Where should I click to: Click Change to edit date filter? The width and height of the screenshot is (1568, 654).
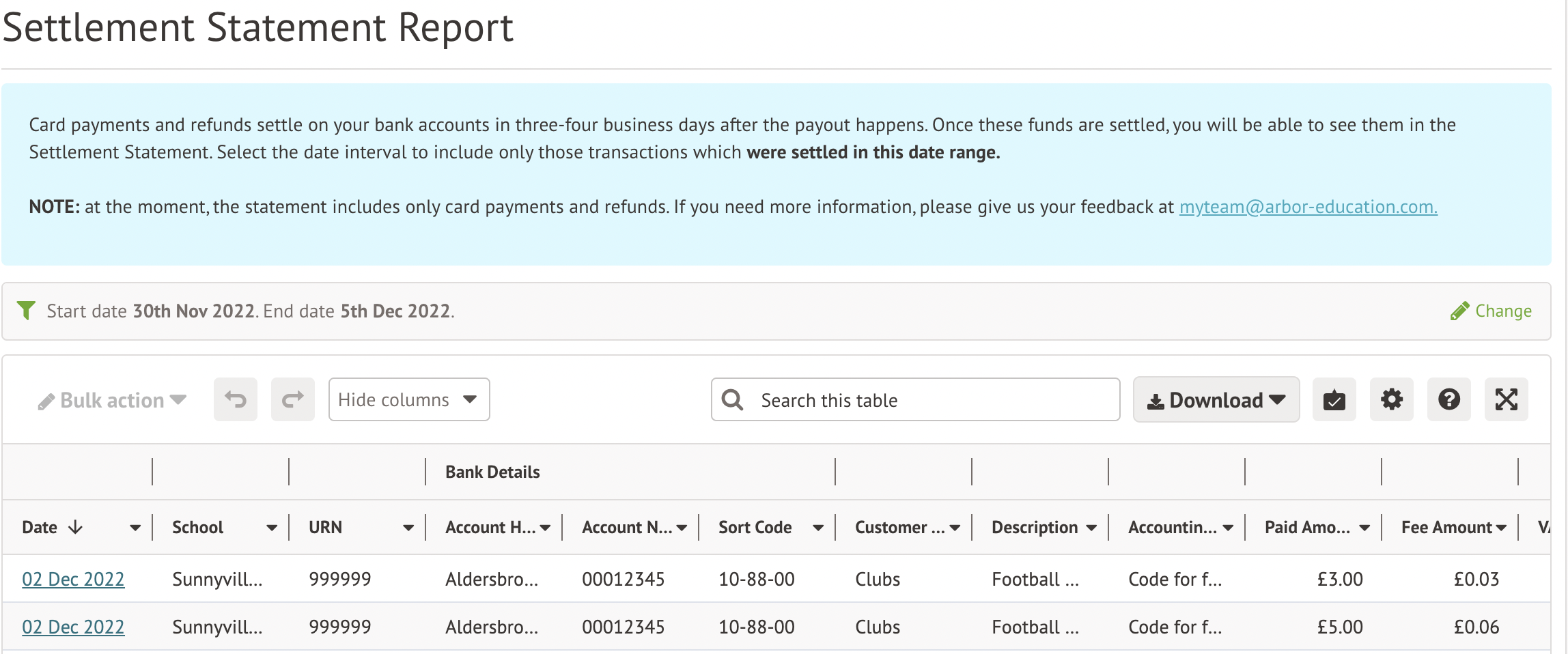pyautogui.click(x=1502, y=311)
